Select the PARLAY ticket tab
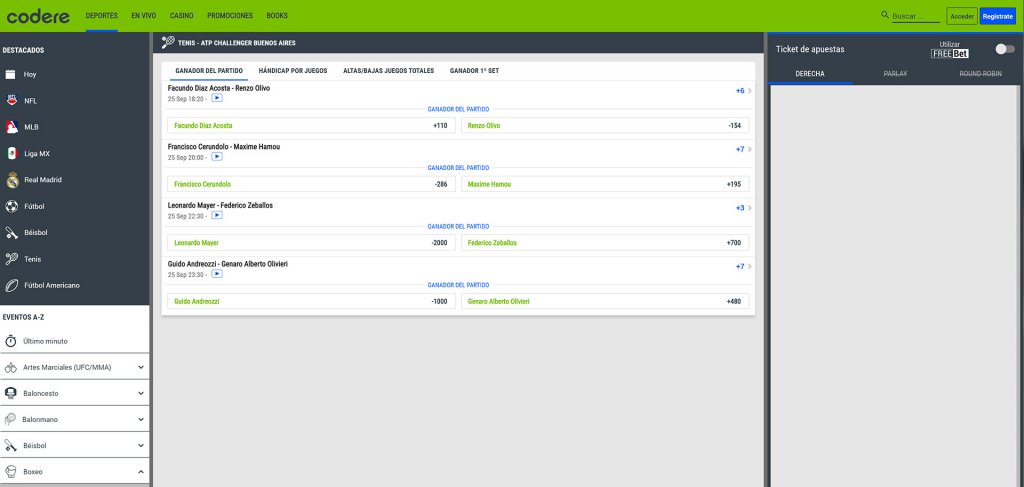This screenshot has height=487, width=1024. [x=895, y=74]
